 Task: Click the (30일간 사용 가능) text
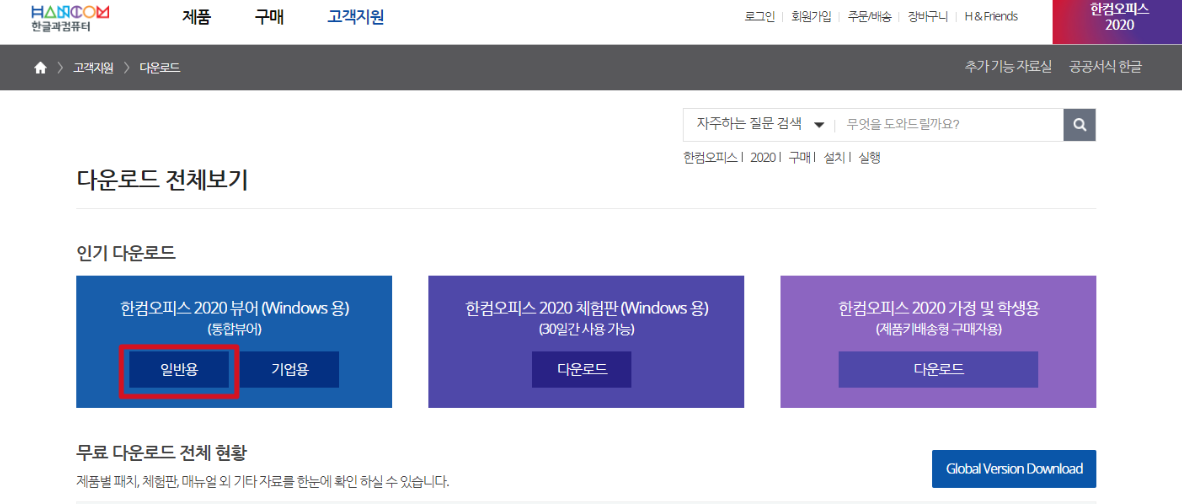point(586,329)
